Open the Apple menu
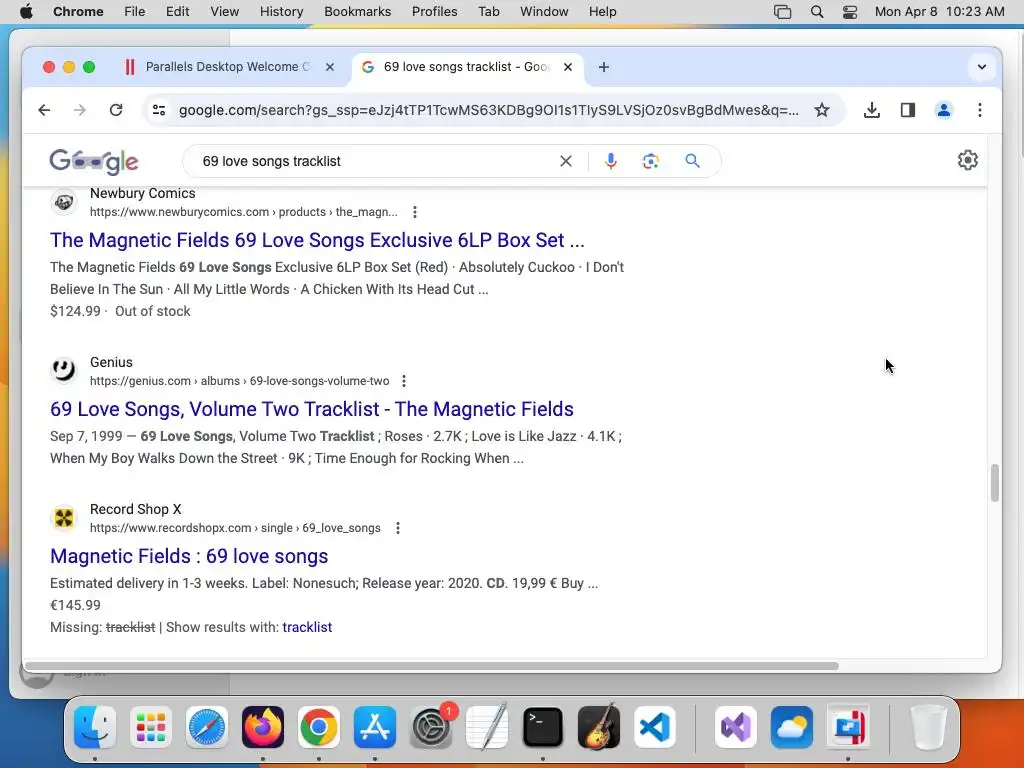The height and width of the screenshot is (768, 1024). pos(26,12)
